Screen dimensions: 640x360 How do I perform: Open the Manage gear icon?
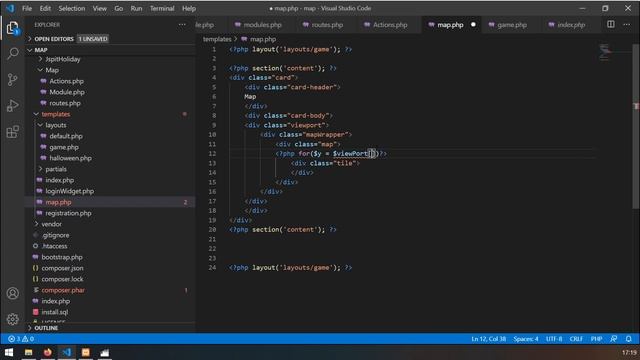click(x=13, y=319)
